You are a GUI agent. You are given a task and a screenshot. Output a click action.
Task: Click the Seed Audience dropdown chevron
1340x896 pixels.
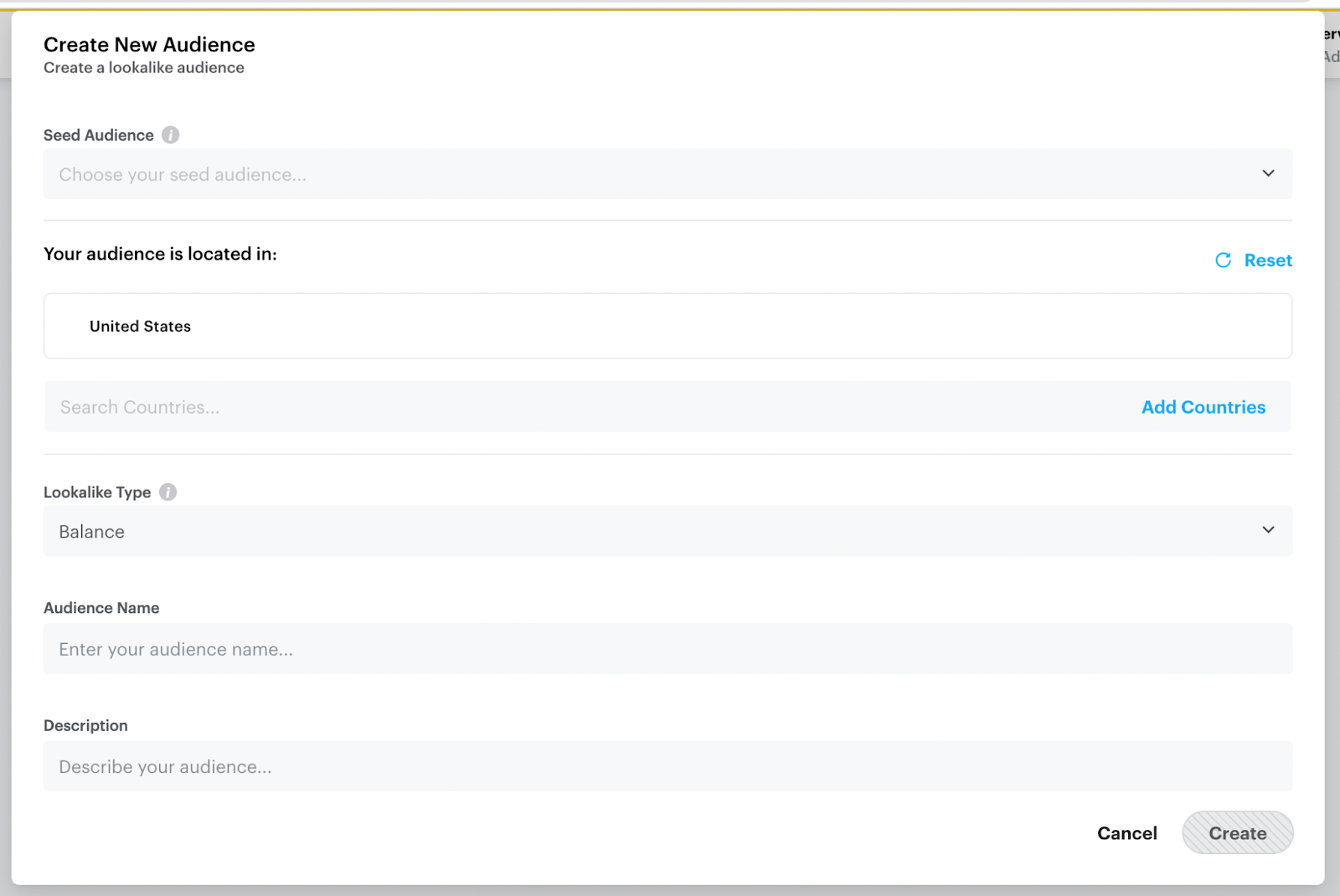tap(1268, 173)
